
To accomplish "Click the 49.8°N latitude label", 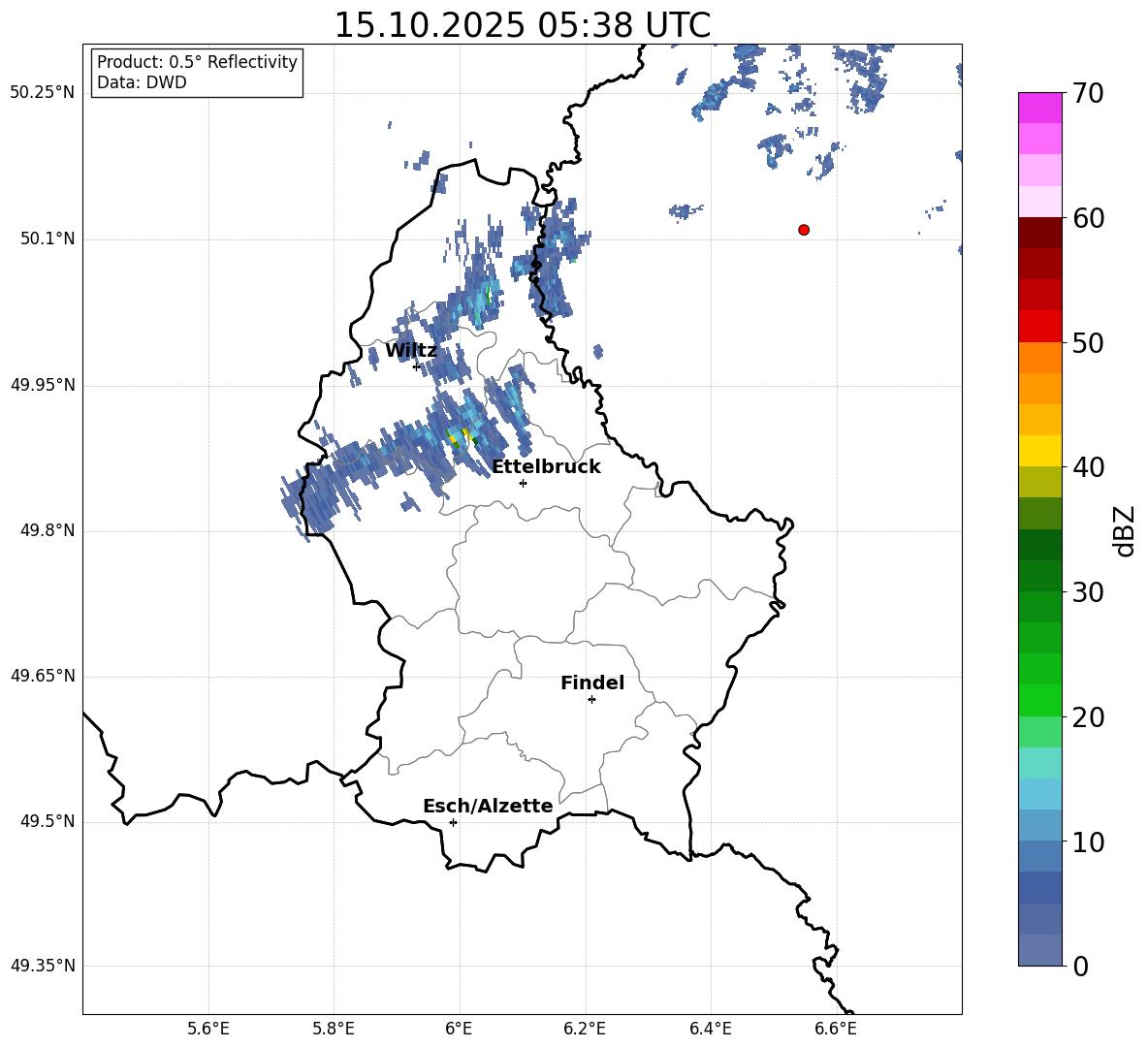I will coord(48,530).
